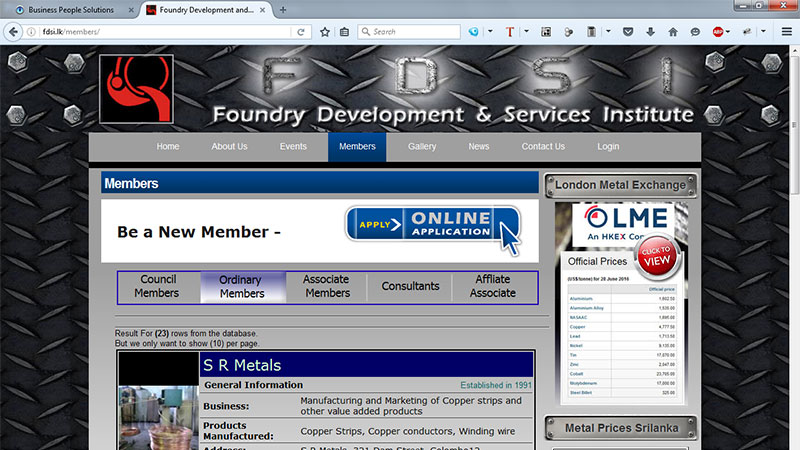Click the clipboard extension icon
This screenshot has width=800, height=450.
(x=591, y=32)
